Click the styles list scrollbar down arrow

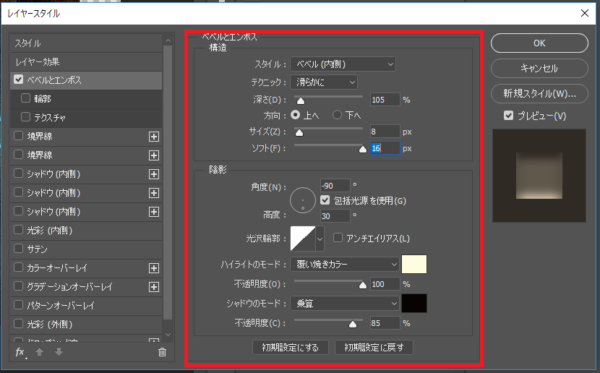168,334
